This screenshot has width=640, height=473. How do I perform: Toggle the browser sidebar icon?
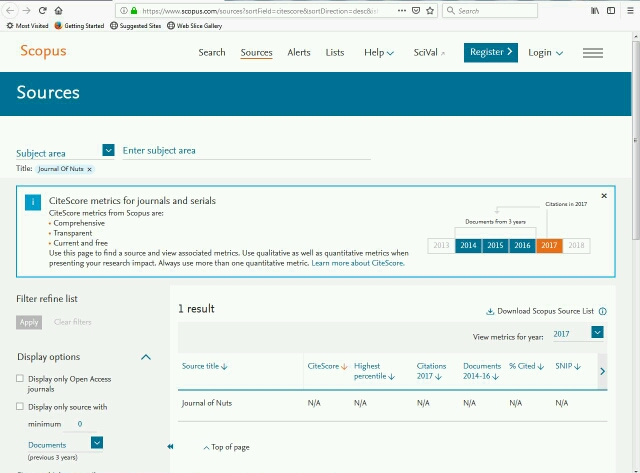611,11
